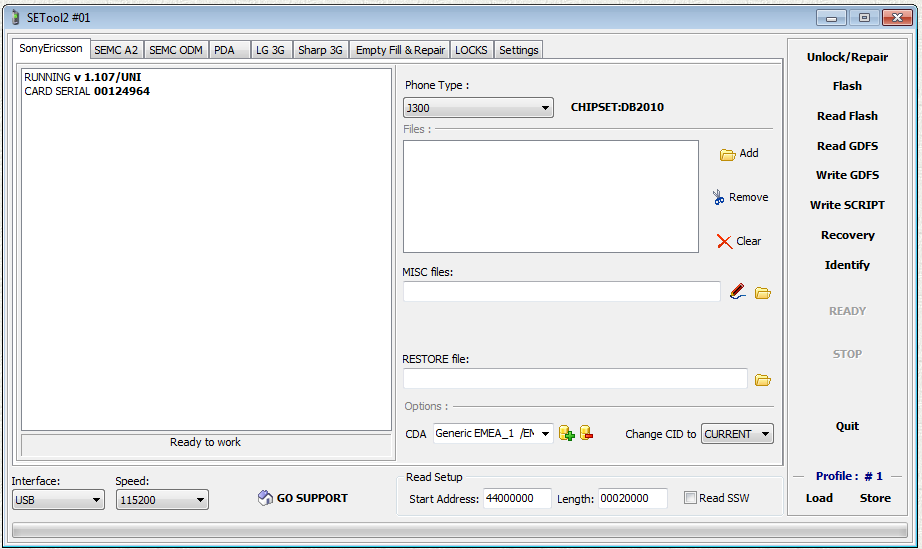Click the Write GDFS button

point(847,175)
